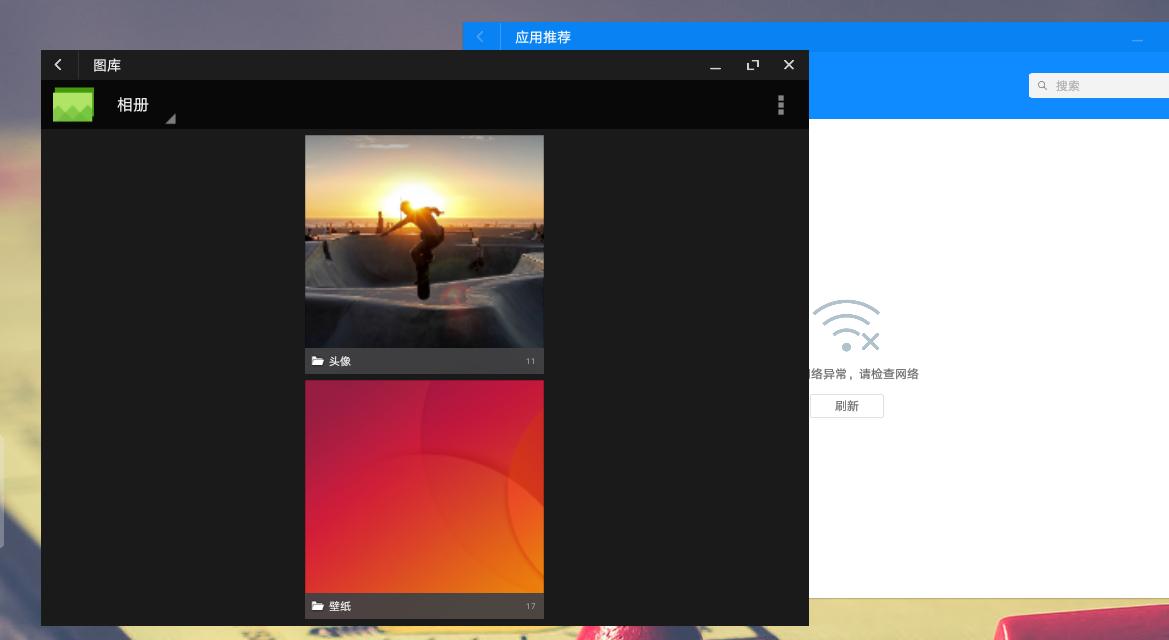Screen dimensions: 1169x640
Task: Minimize the 图库 window
Action: coord(716,66)
